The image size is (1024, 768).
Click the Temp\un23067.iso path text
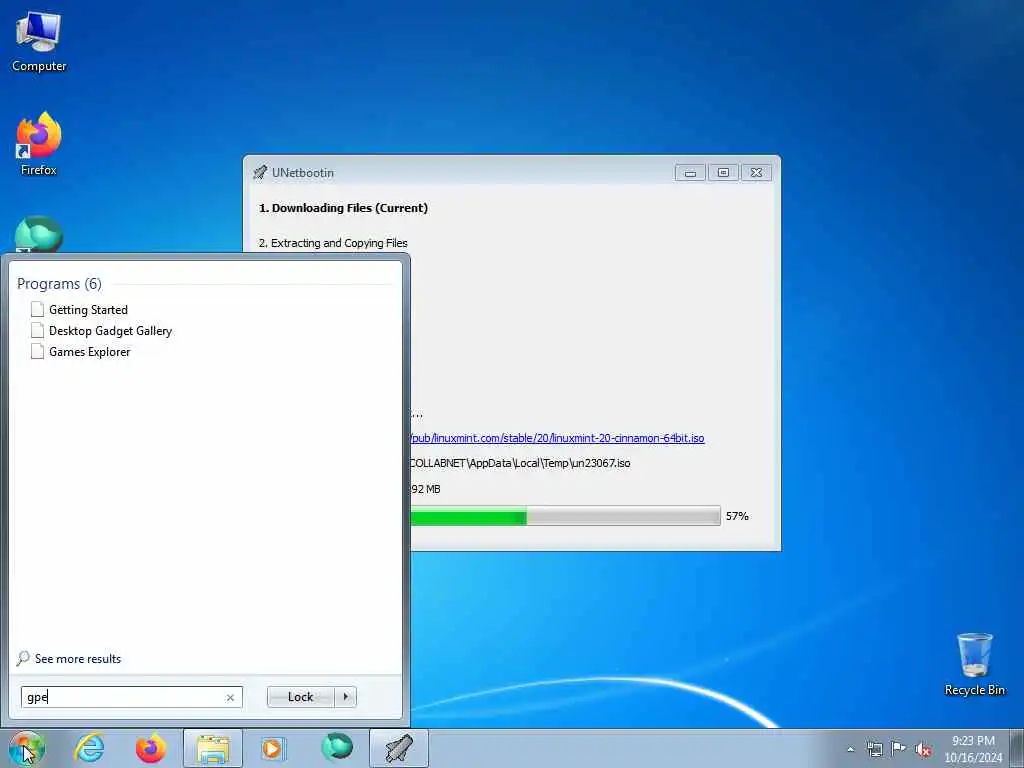(x=520, y=463)
